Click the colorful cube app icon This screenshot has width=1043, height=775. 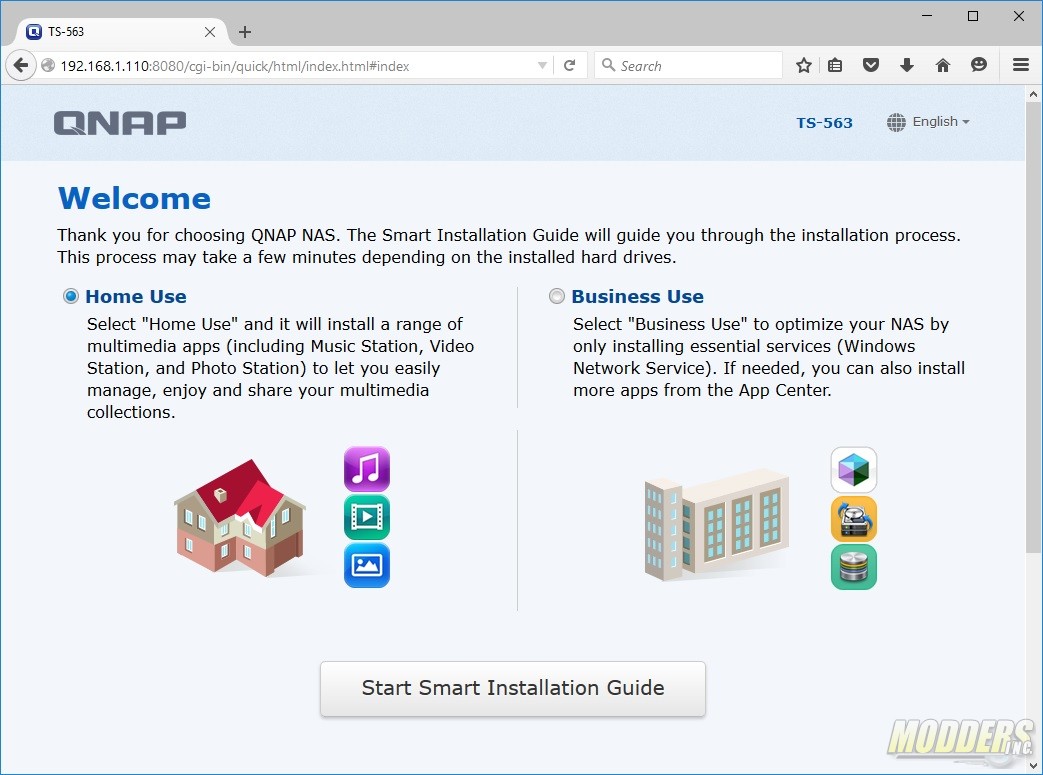853,470
